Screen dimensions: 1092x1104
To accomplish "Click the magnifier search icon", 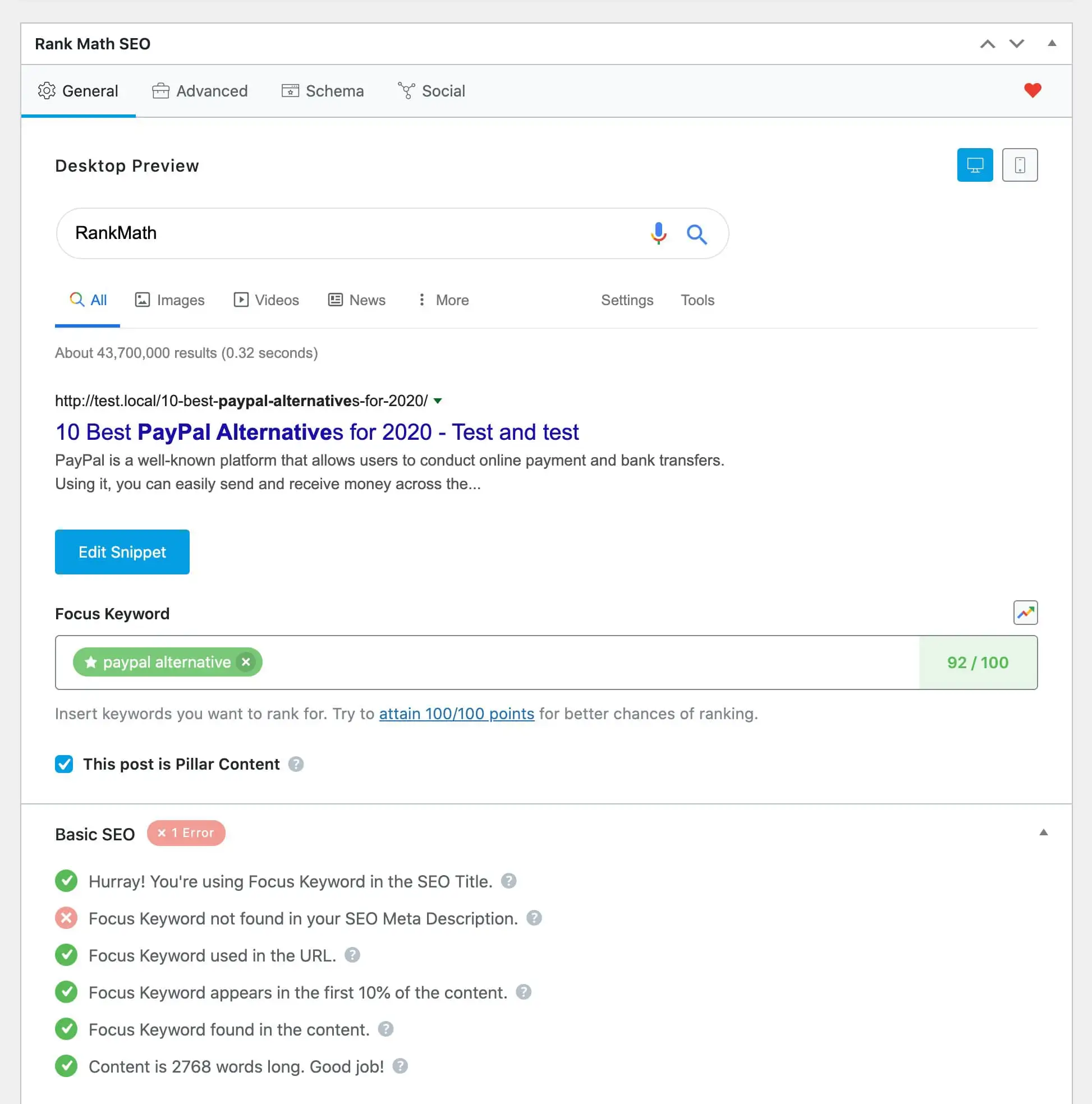I will 696,234.
